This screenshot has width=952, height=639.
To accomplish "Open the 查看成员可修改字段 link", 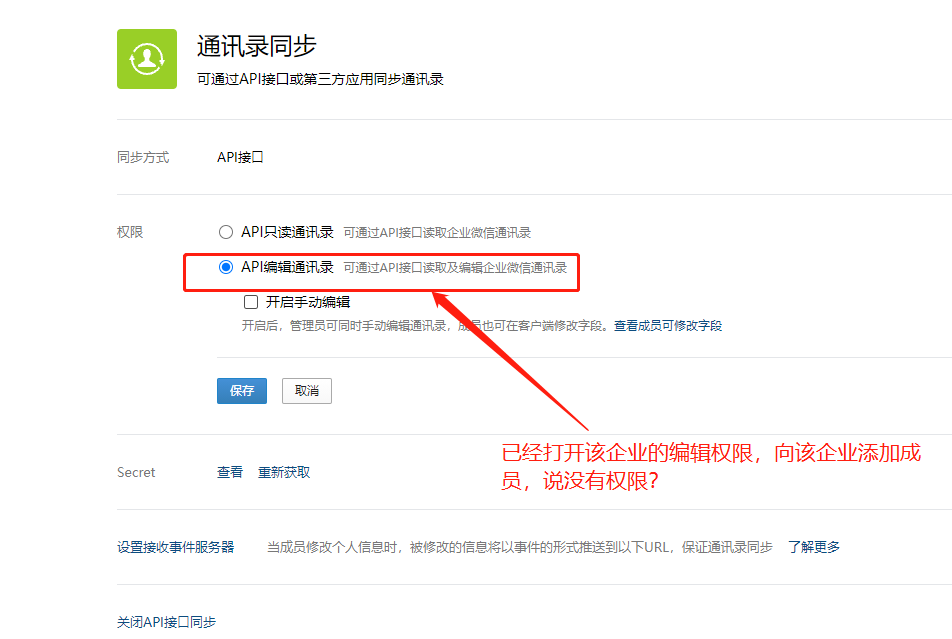I will pyautogui.click(x=668, y=326).
